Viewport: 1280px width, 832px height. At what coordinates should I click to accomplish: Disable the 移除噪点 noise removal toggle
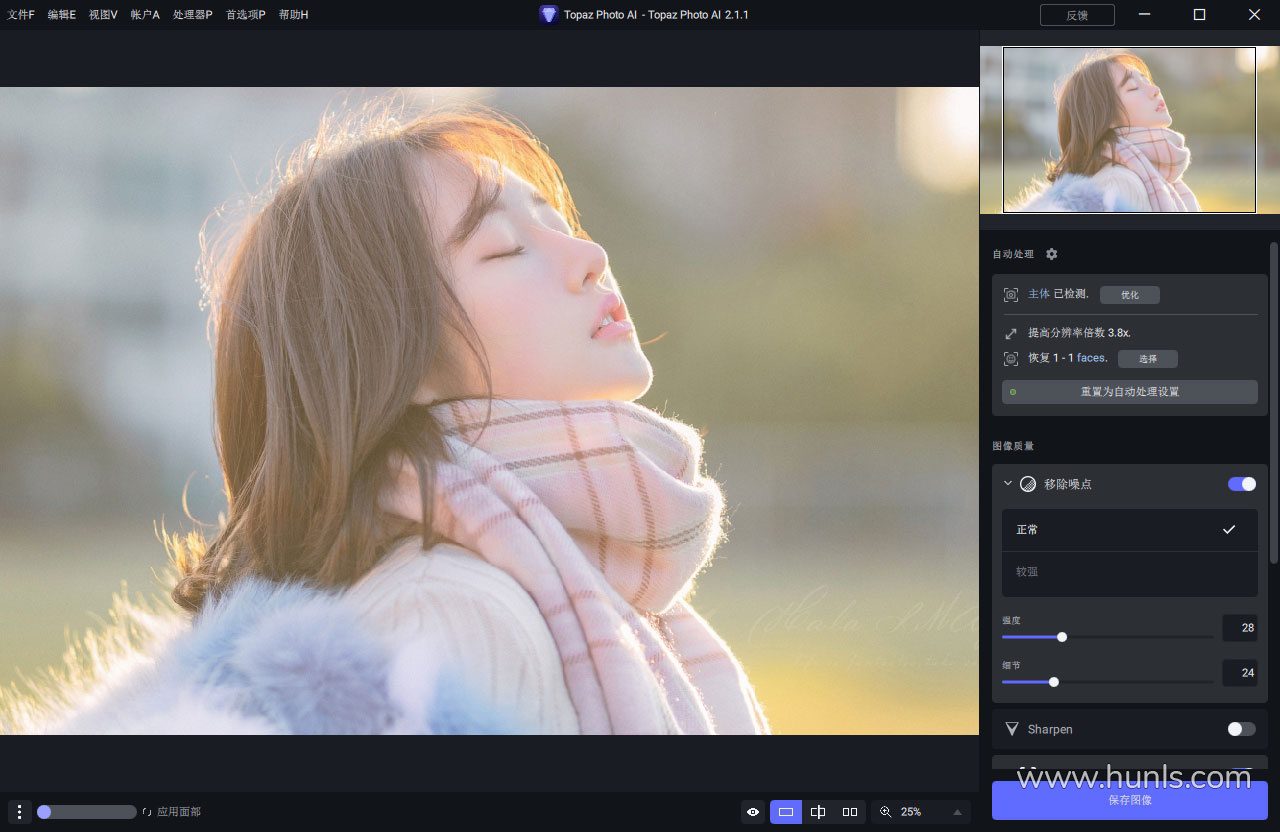(1241, 484)
